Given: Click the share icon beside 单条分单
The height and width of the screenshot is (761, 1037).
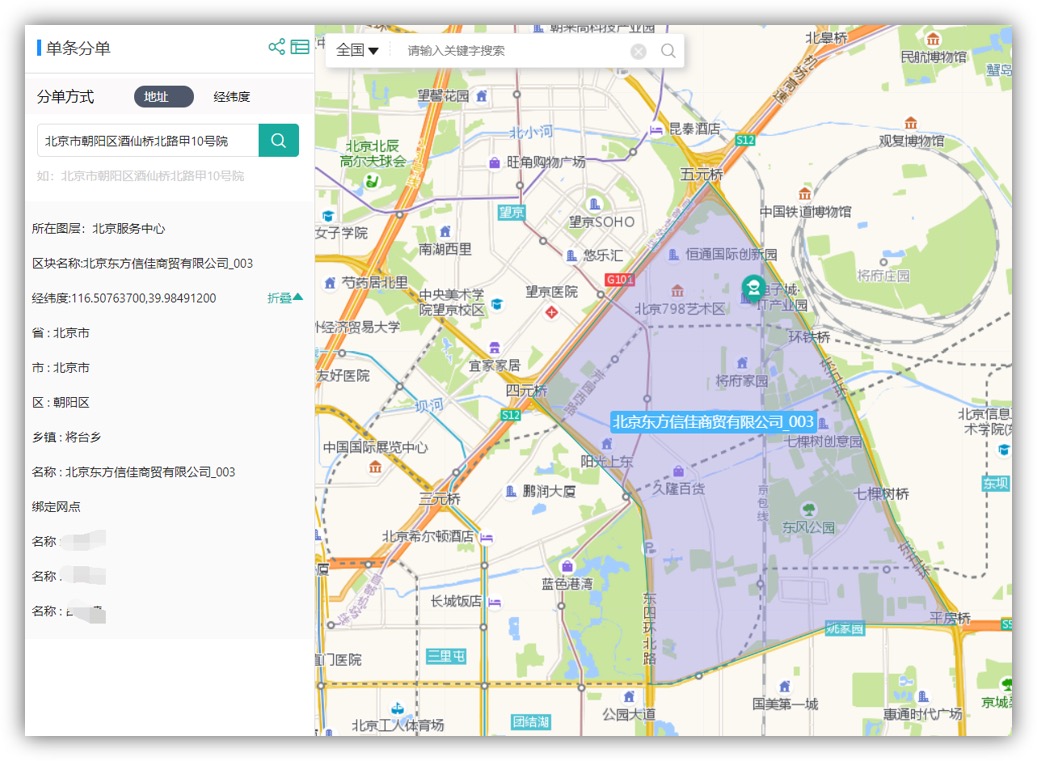Looking at the screenshot, I should coord(276,47).
